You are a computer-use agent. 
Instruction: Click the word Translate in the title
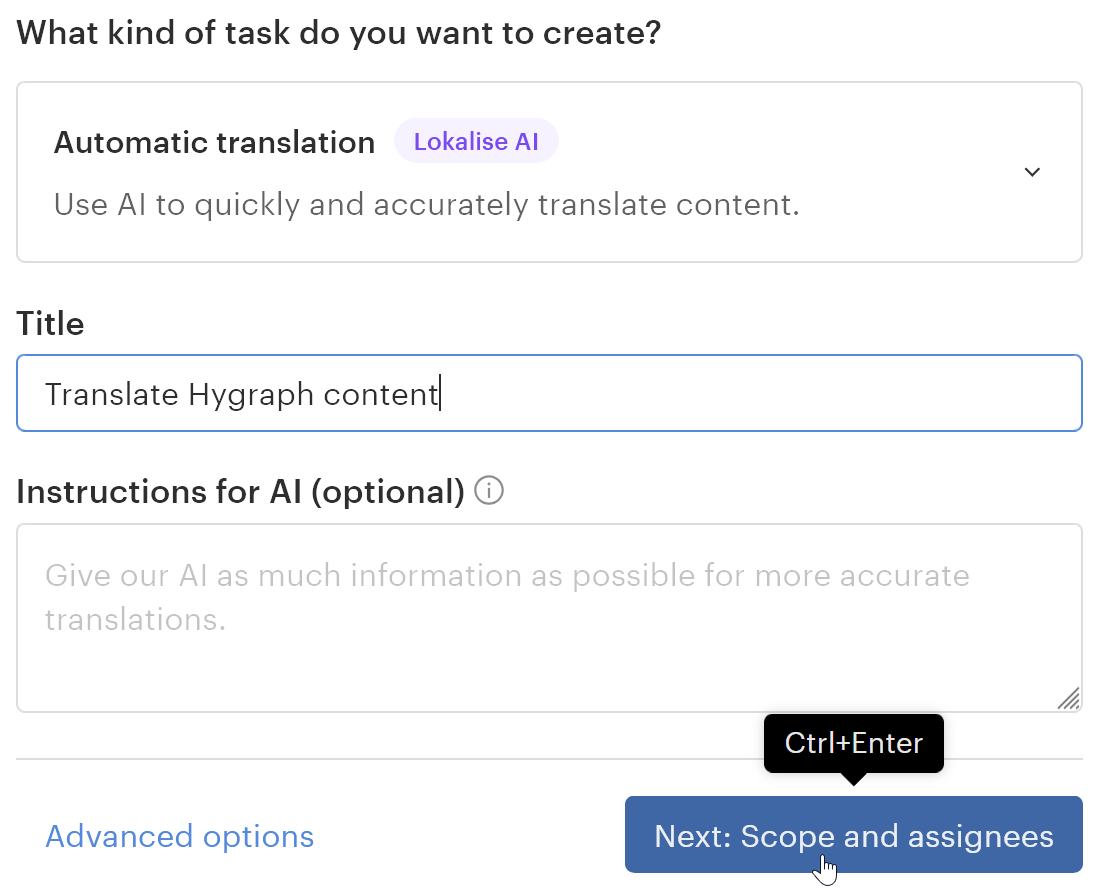point(112,395)
